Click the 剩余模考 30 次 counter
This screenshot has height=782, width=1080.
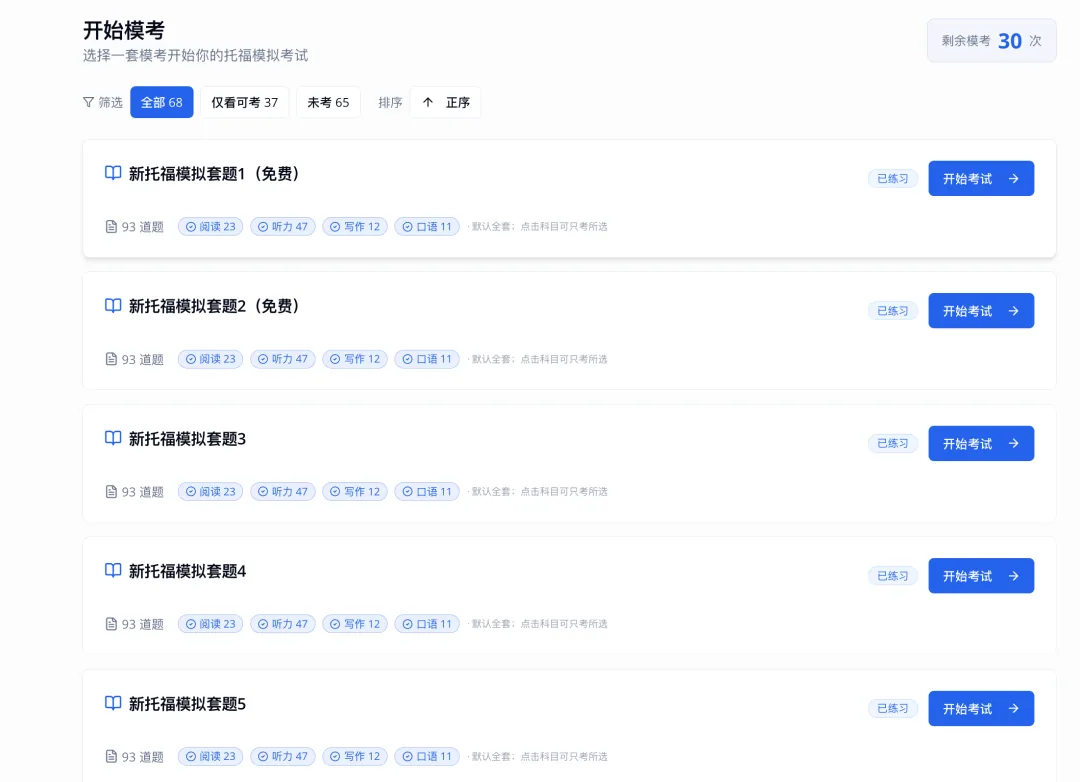[991, 41]
